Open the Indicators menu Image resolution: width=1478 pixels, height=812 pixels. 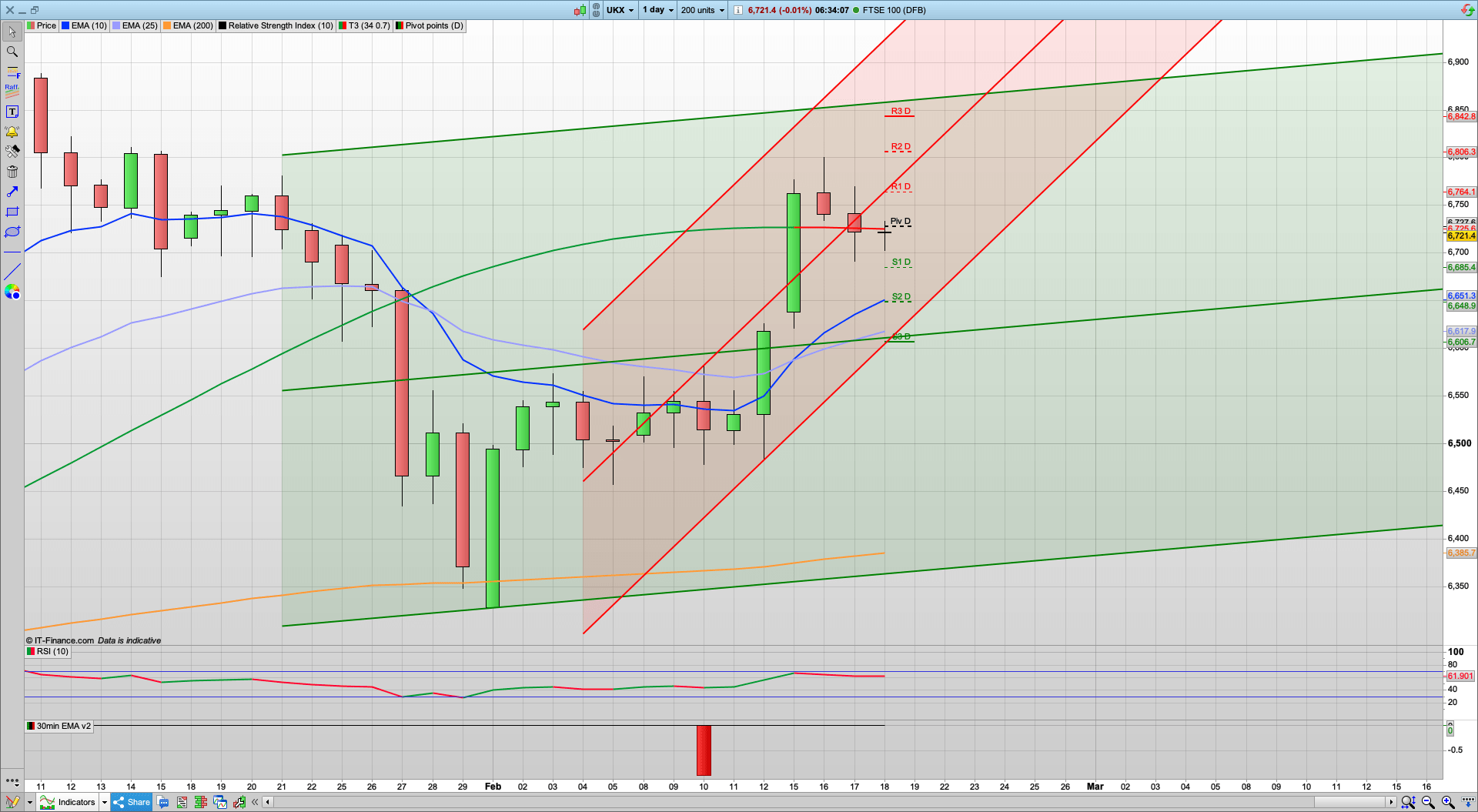click(x=75, y=802)
